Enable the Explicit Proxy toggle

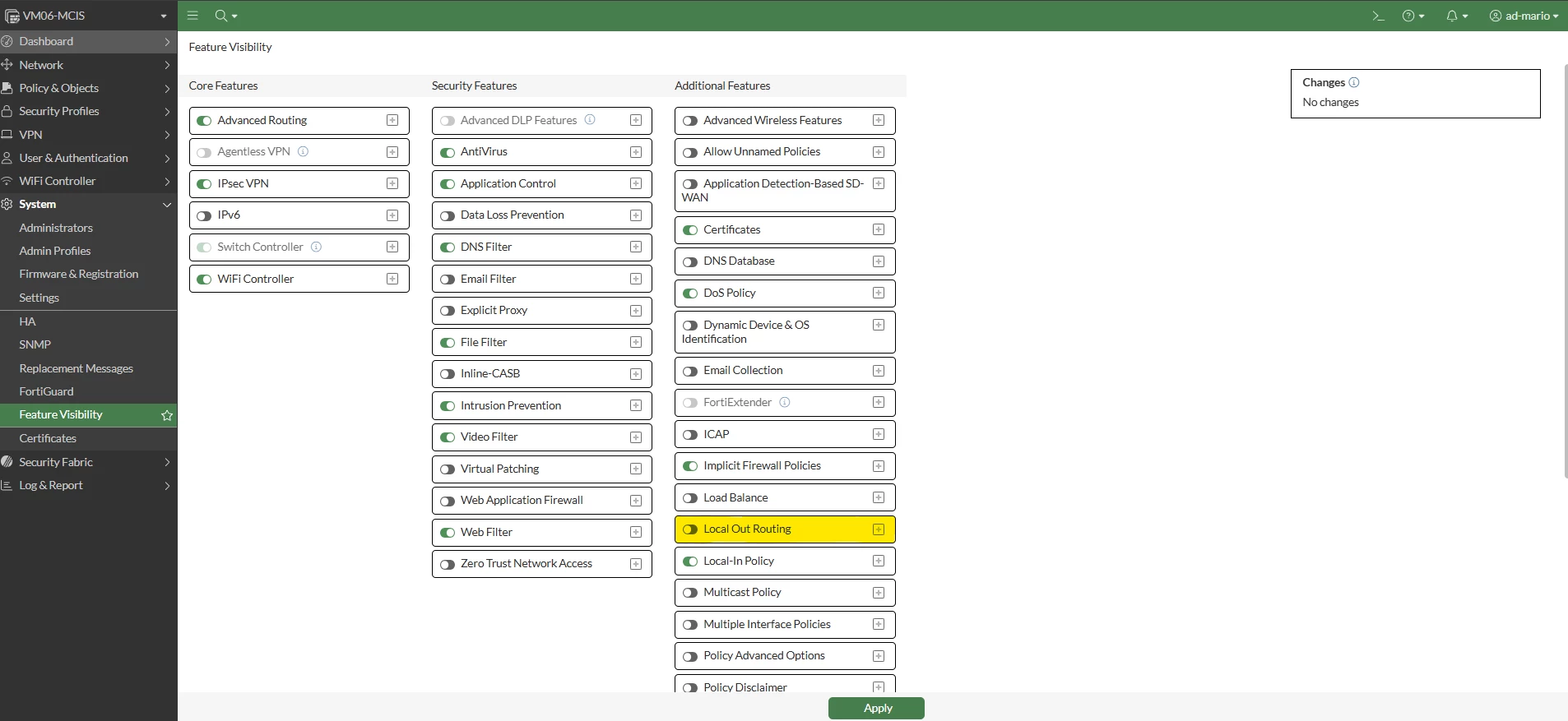point(448,311)
